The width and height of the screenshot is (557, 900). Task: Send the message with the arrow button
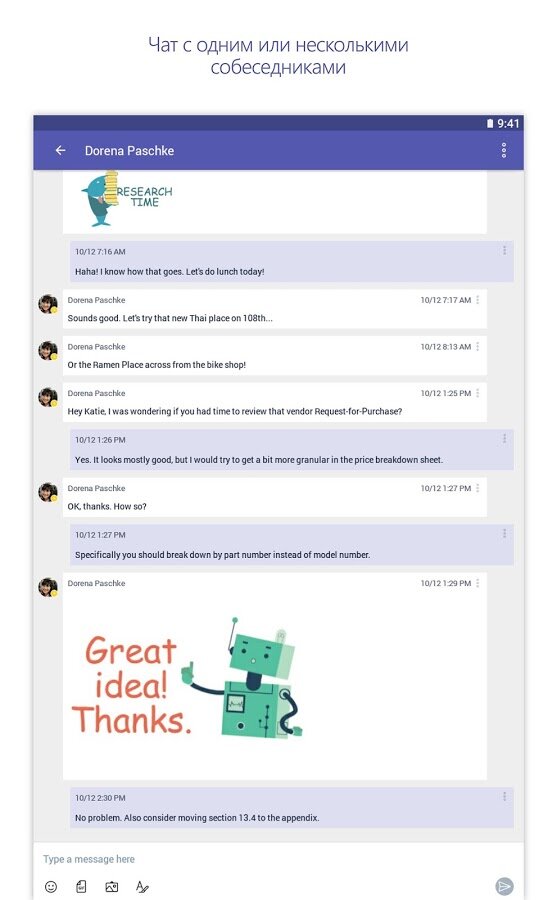click(x=504, y=886)
